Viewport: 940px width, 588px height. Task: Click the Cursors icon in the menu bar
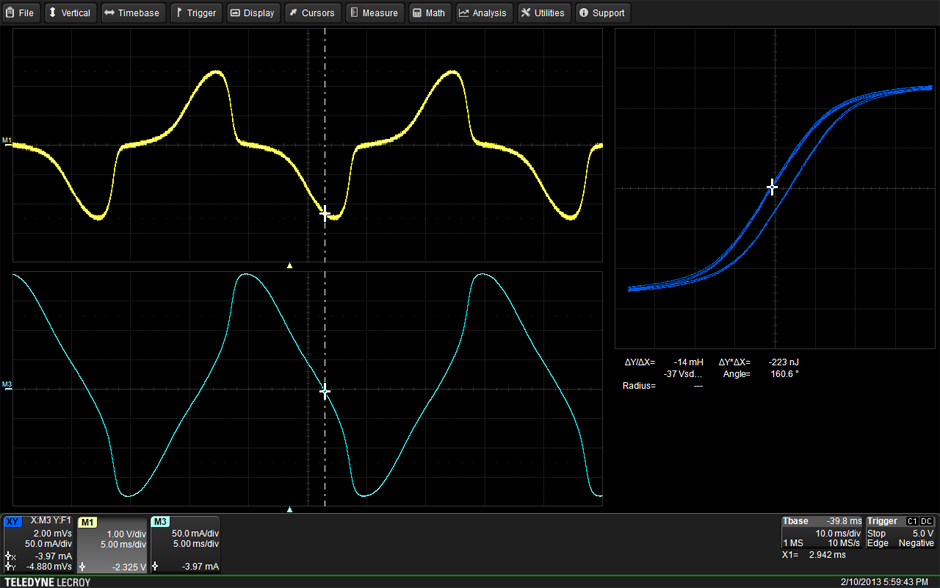point(293,13)
